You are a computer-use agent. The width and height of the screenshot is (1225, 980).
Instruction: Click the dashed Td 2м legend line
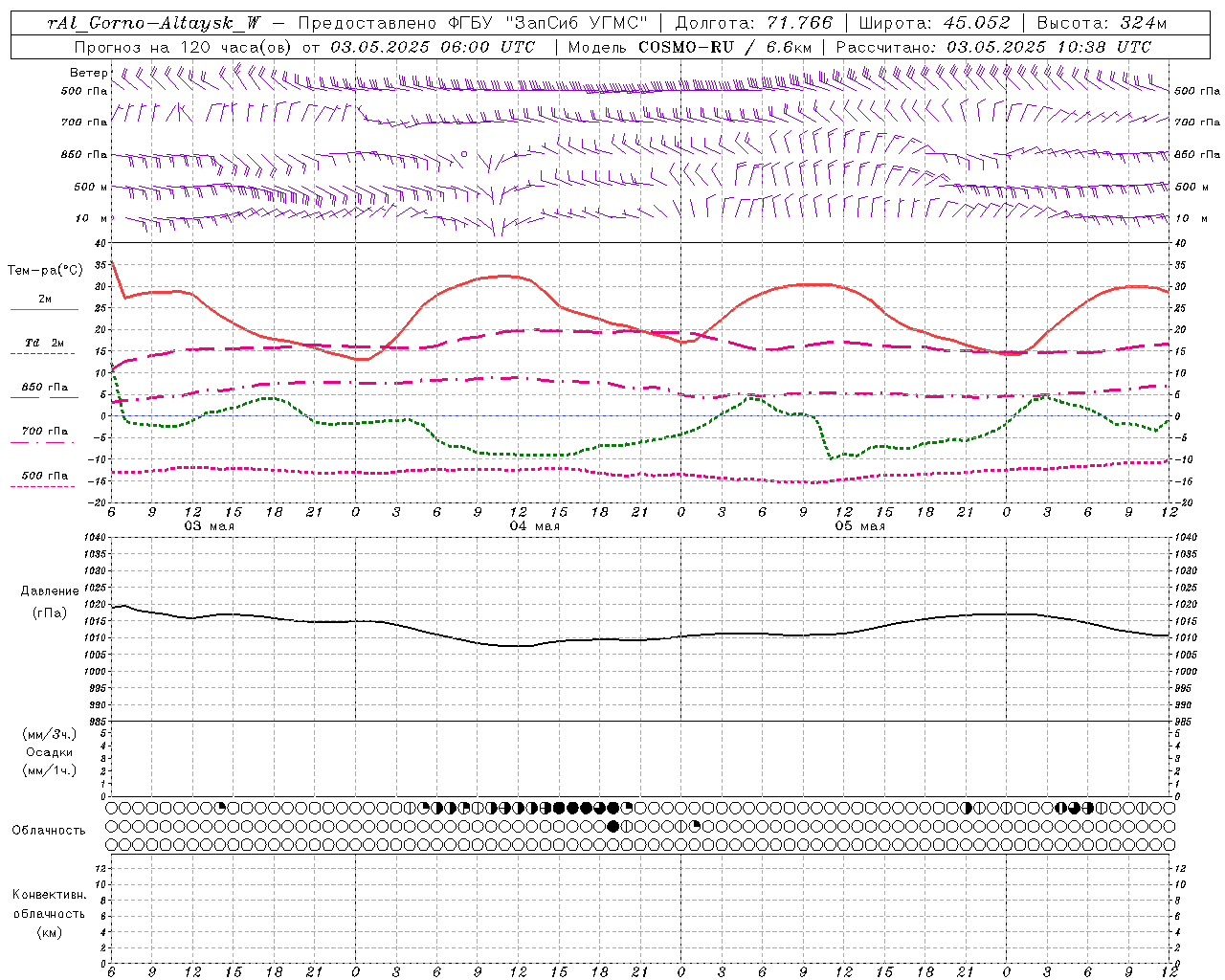(42, 353)
